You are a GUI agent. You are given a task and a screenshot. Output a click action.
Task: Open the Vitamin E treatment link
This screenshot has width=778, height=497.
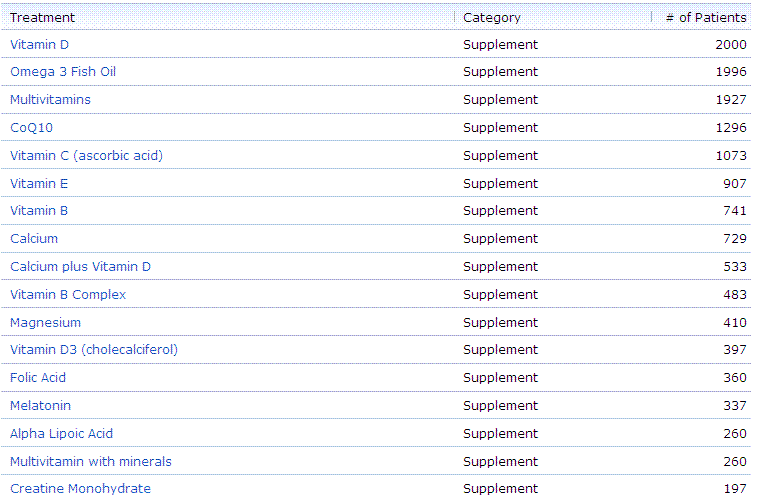click(x=39, y=184)
